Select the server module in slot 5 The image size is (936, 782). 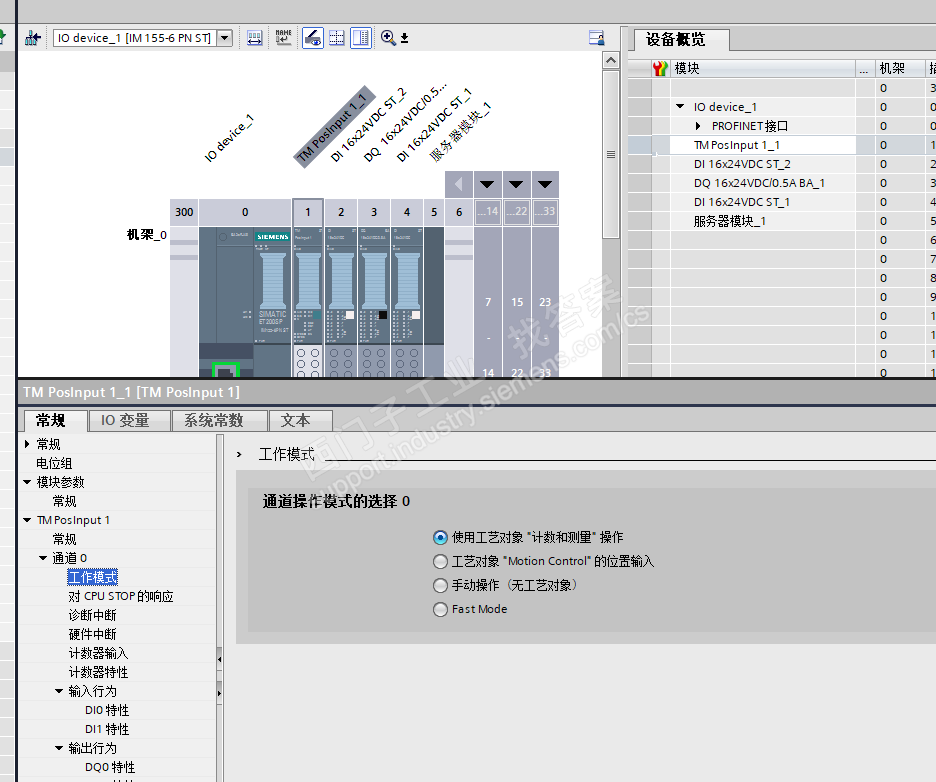point(434,301)
